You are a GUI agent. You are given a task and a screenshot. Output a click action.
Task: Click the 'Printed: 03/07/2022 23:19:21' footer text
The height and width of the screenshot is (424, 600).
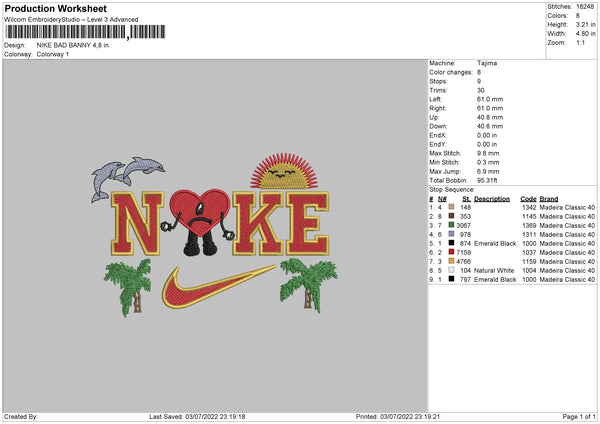pos(398,416)
